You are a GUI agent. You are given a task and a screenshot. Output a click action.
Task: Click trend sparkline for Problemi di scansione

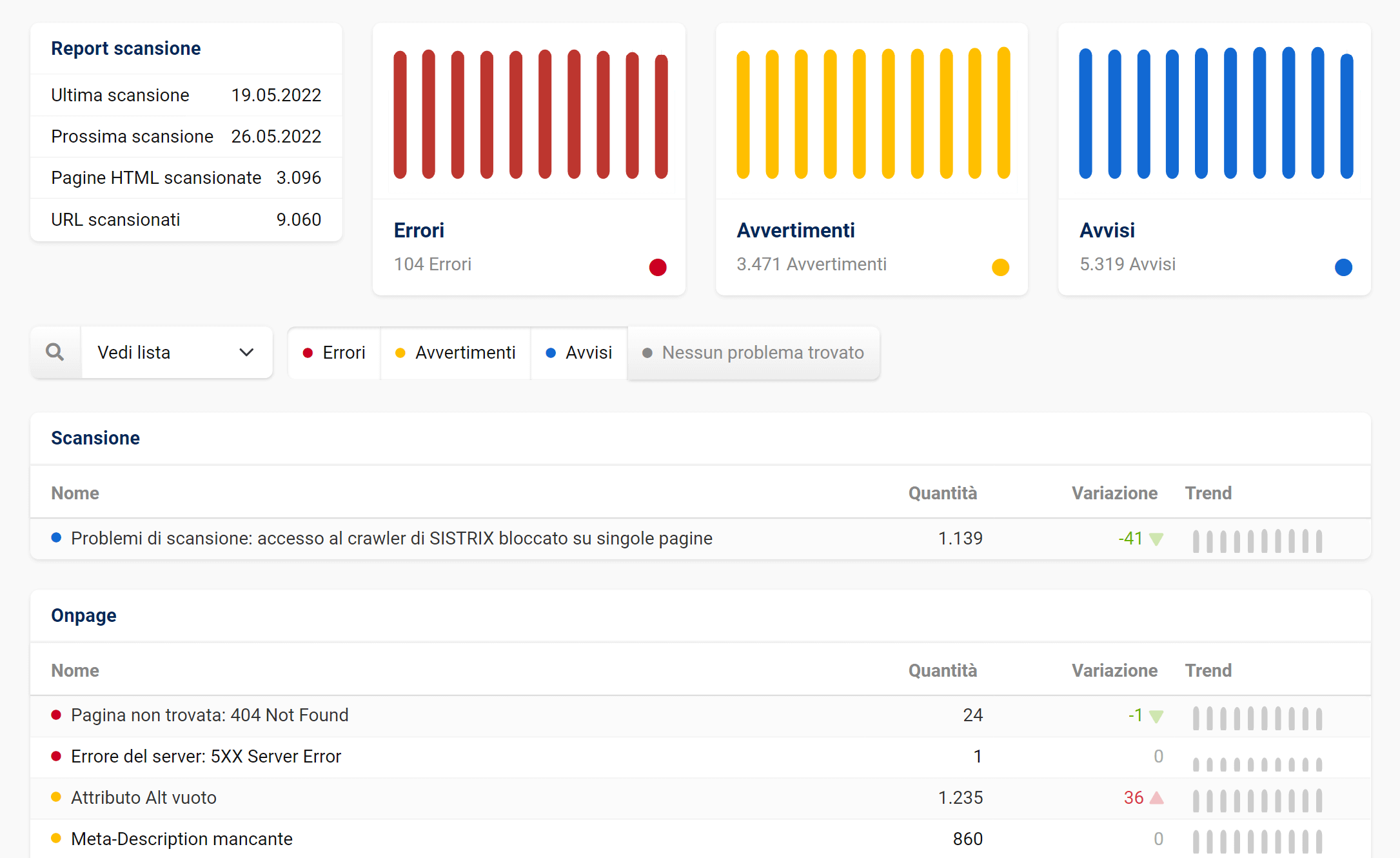(1257, 541)
